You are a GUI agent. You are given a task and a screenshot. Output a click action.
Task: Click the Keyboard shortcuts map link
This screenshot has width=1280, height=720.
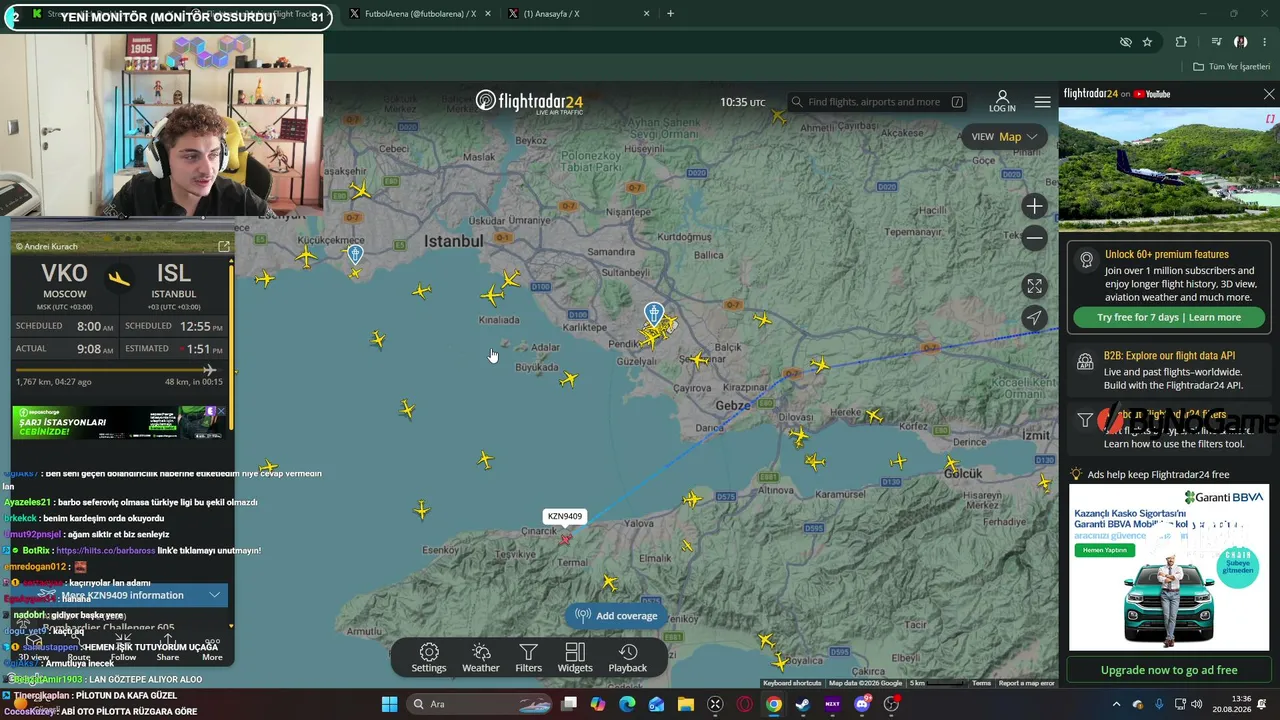pyautogui.click(x=792, y=683)
